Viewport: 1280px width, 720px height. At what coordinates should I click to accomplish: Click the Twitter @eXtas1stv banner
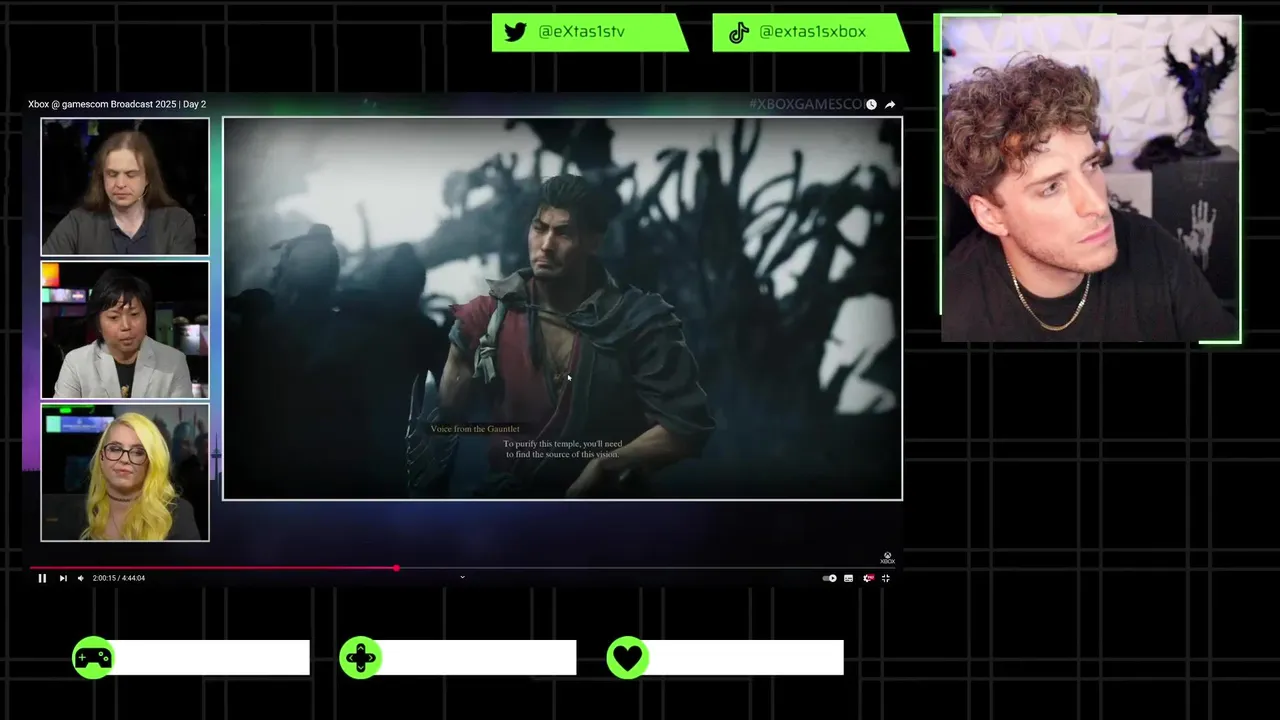(590, 32)
